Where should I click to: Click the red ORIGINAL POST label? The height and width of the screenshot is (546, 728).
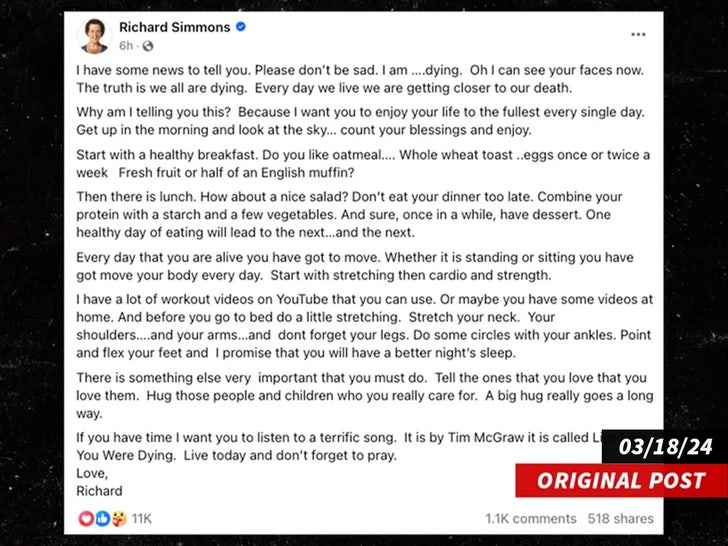coord(621,480)
